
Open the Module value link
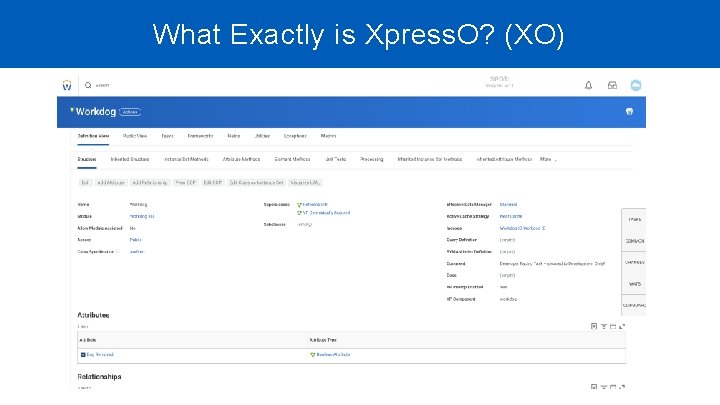142,216
